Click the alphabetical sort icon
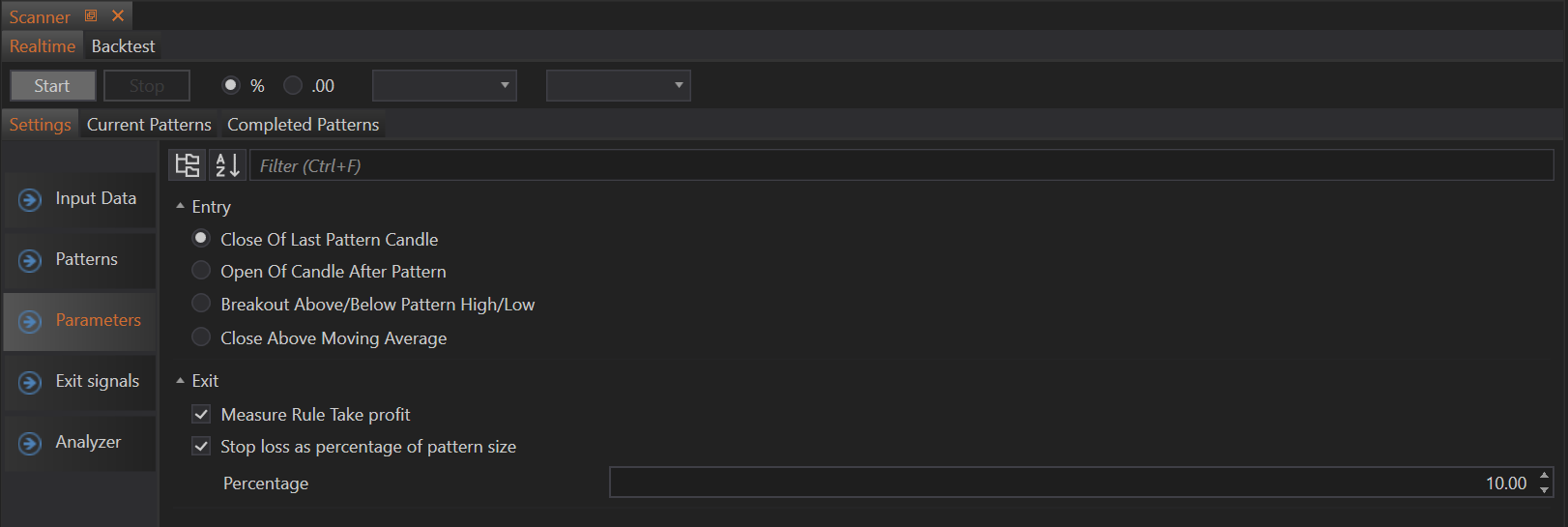 tap(227, 165)
